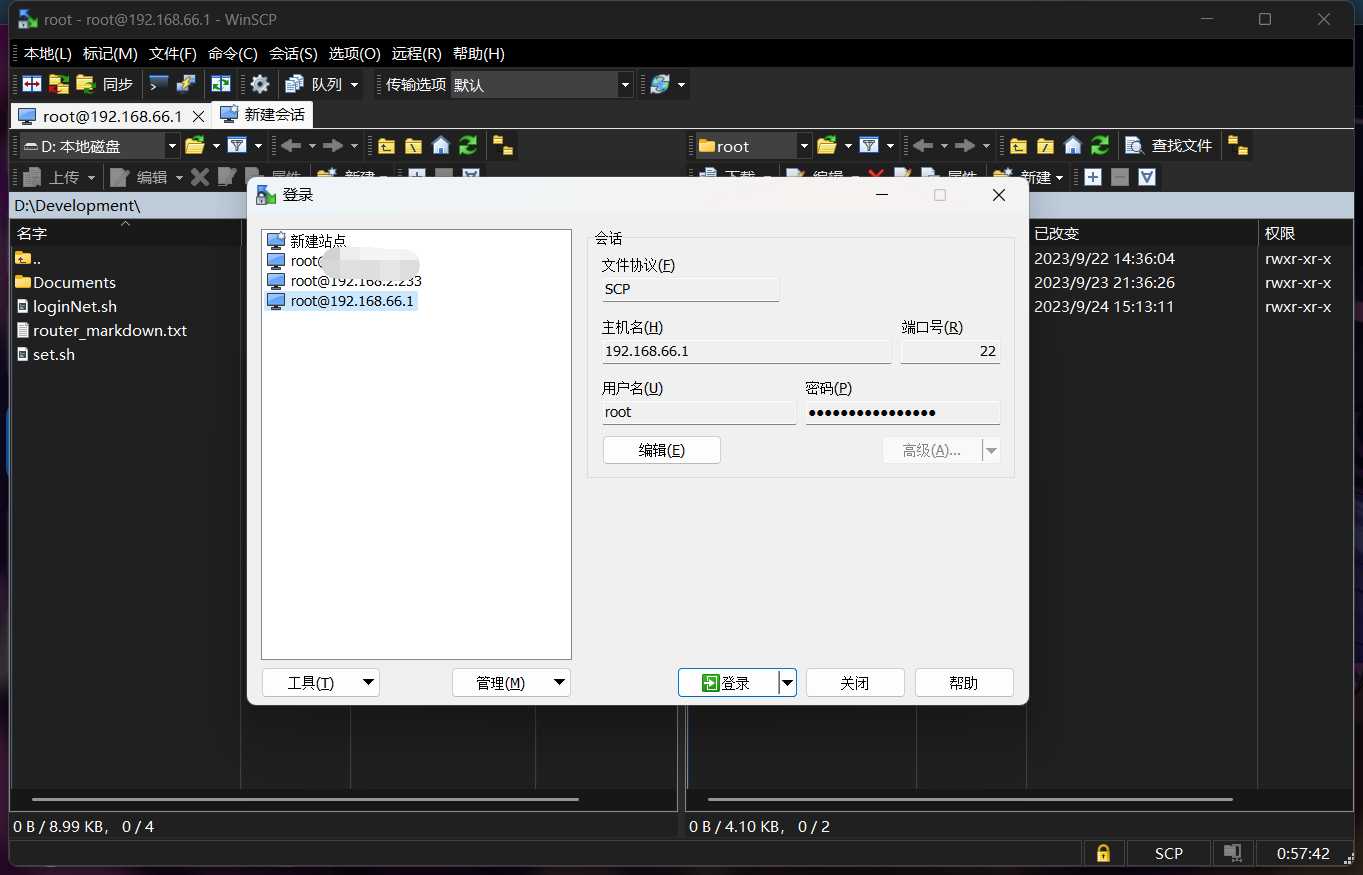Viewport: 1363px width, 875px height.
Task: Click the 主机名 host name field
Action: point(746,351)
